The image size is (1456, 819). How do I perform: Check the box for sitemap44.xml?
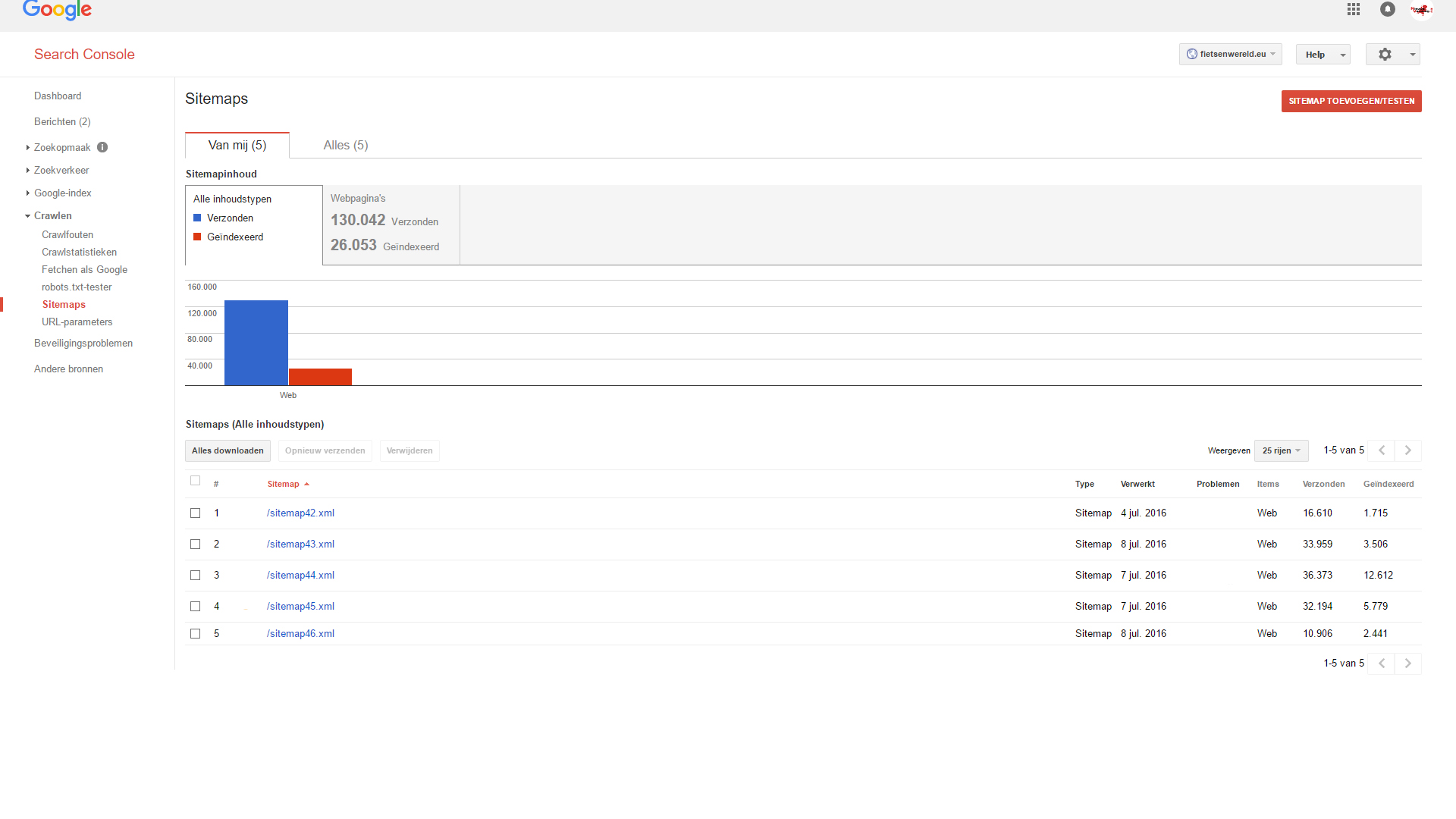click(x=195, y=576)
